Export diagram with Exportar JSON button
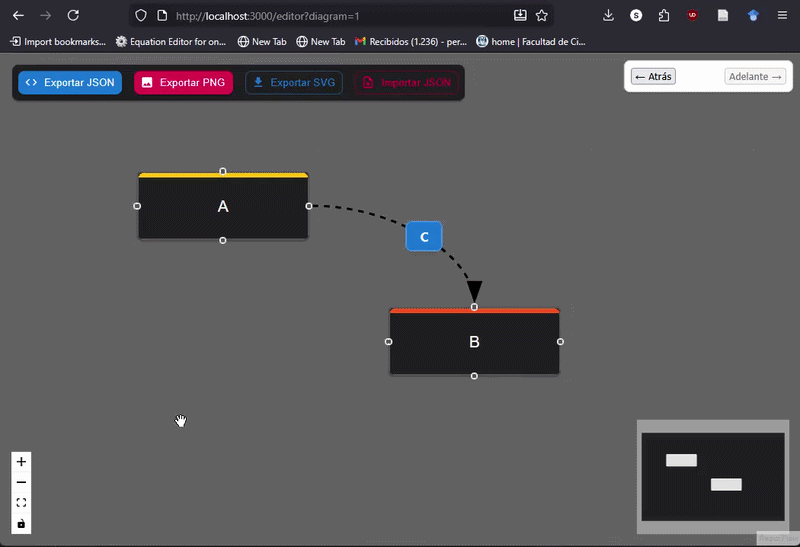Screen dimensions: 800x547 (70, 82)
